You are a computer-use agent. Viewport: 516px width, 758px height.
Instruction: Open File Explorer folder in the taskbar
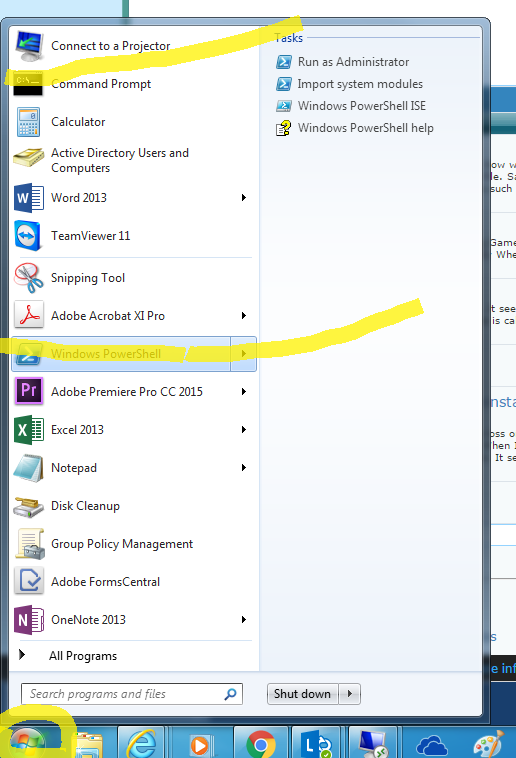coord(88,746)
